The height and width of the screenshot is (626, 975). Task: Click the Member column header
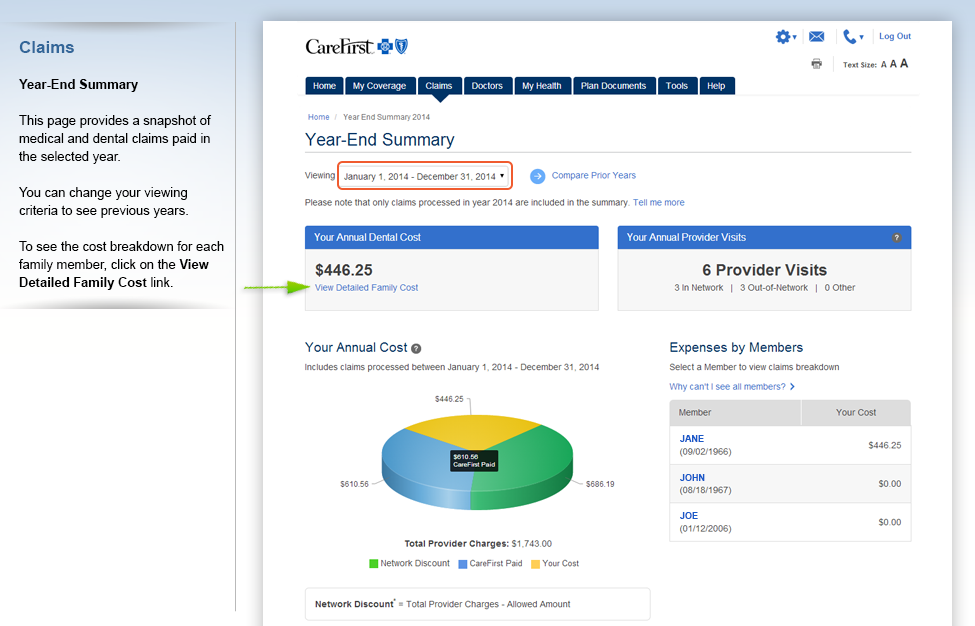point(735,413)
